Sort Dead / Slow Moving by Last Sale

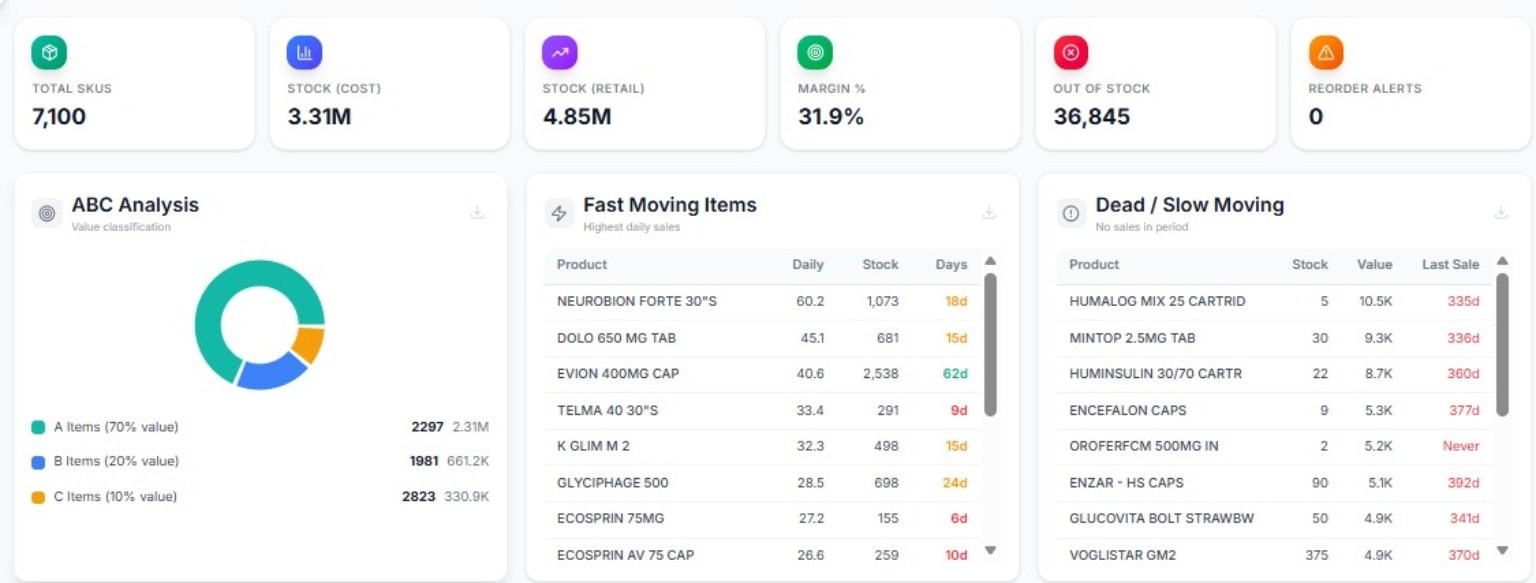coord(1450,265)
